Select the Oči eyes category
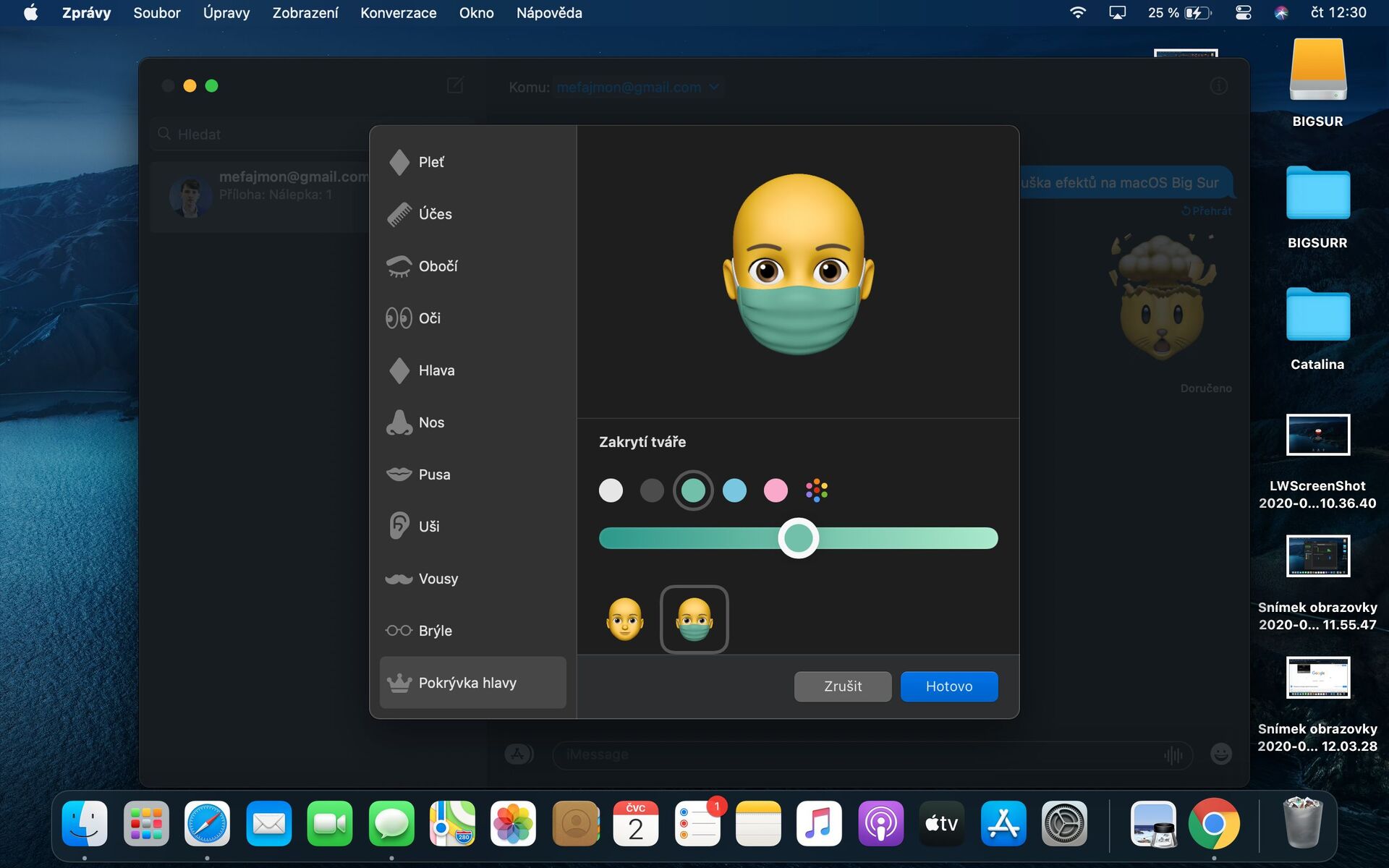Viewport: 1389px width, 868px height. pyautogui.click(x=428, y=318)
